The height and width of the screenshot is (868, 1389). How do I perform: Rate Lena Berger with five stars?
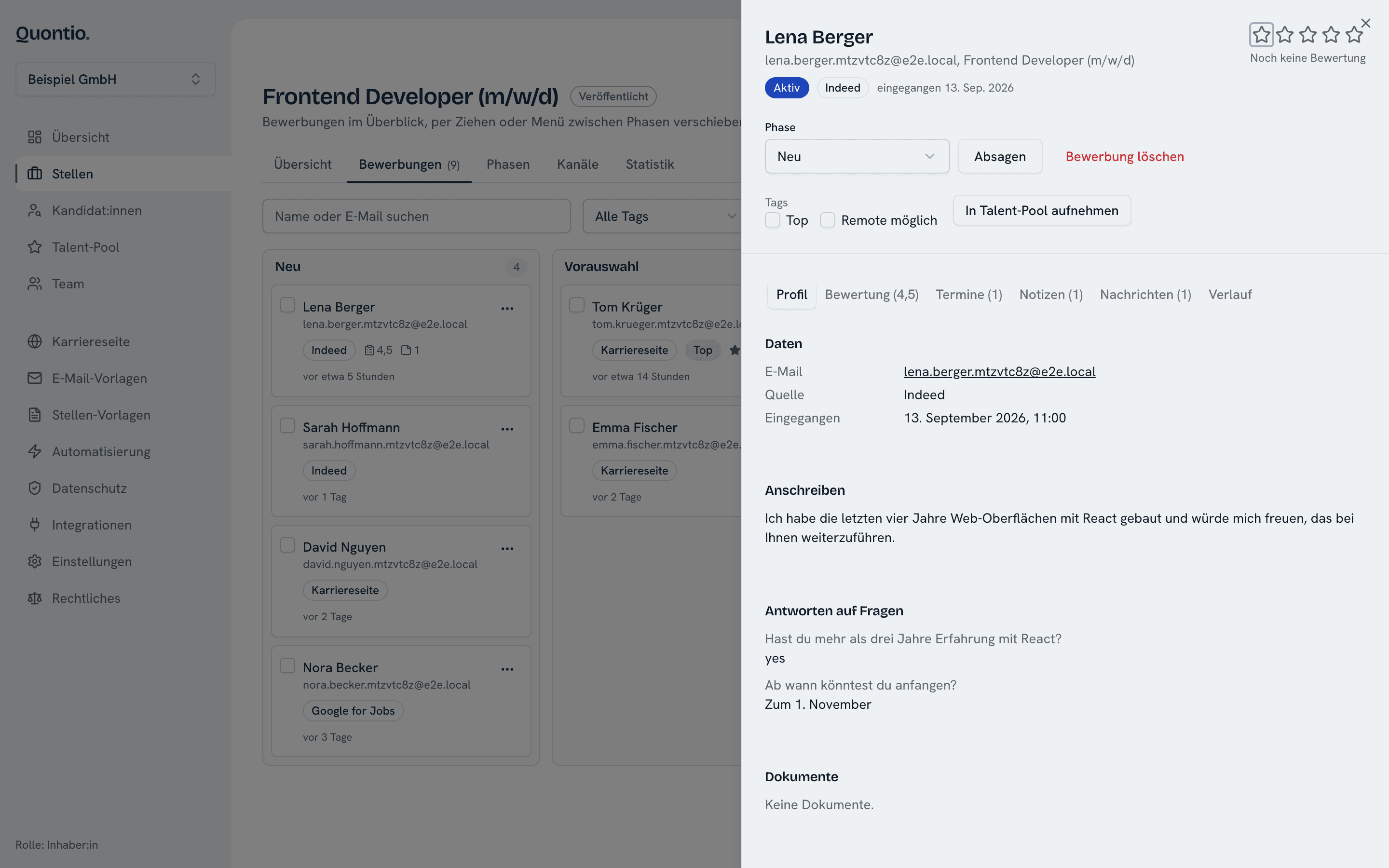(1354, 35)
